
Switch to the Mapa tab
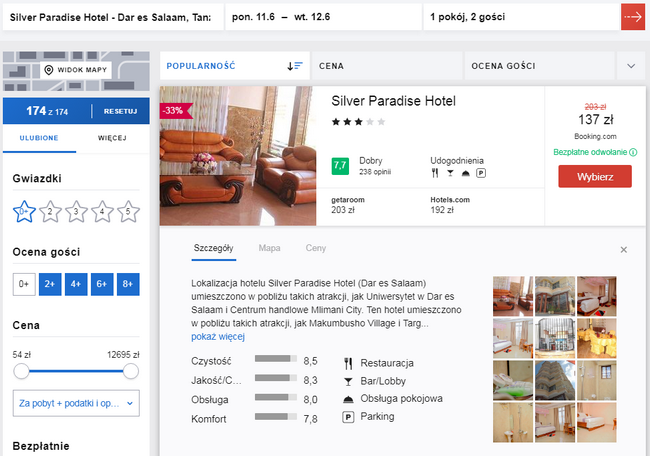click(269, 247)
